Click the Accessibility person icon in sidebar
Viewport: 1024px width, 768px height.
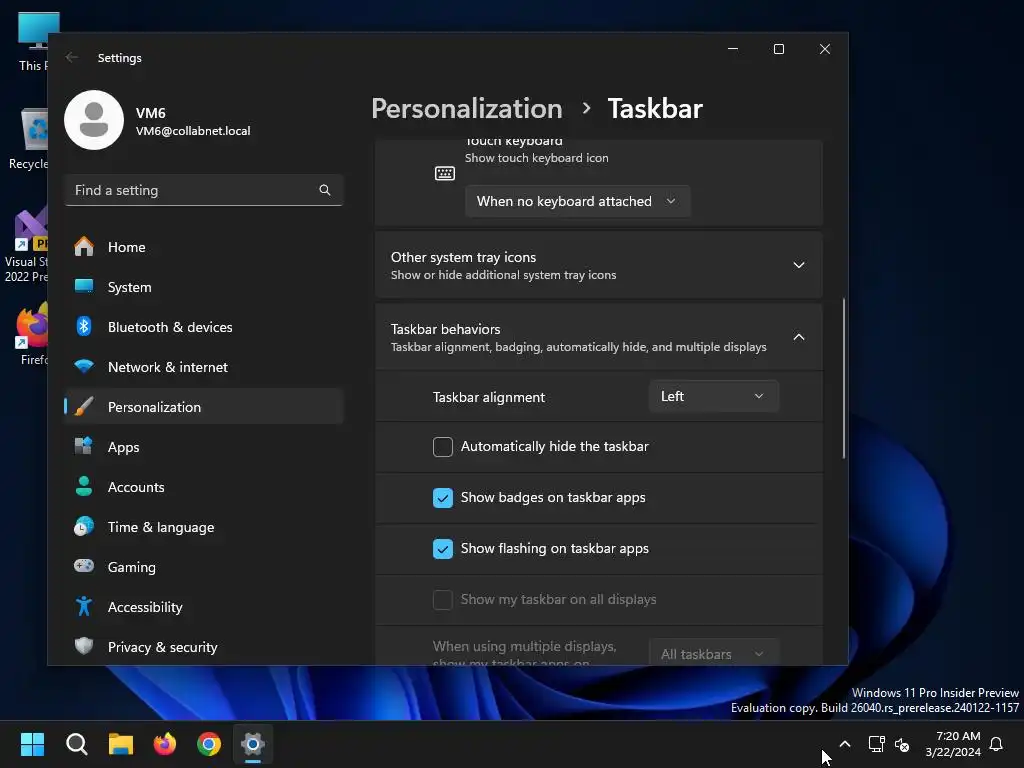pyautogui.click(x=84, y=607)
